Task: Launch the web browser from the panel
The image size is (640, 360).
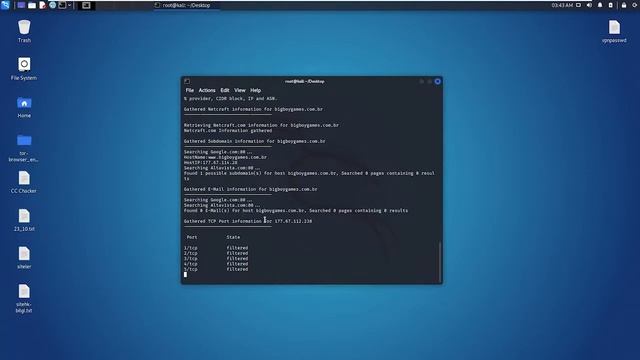Action: (53, 5)
